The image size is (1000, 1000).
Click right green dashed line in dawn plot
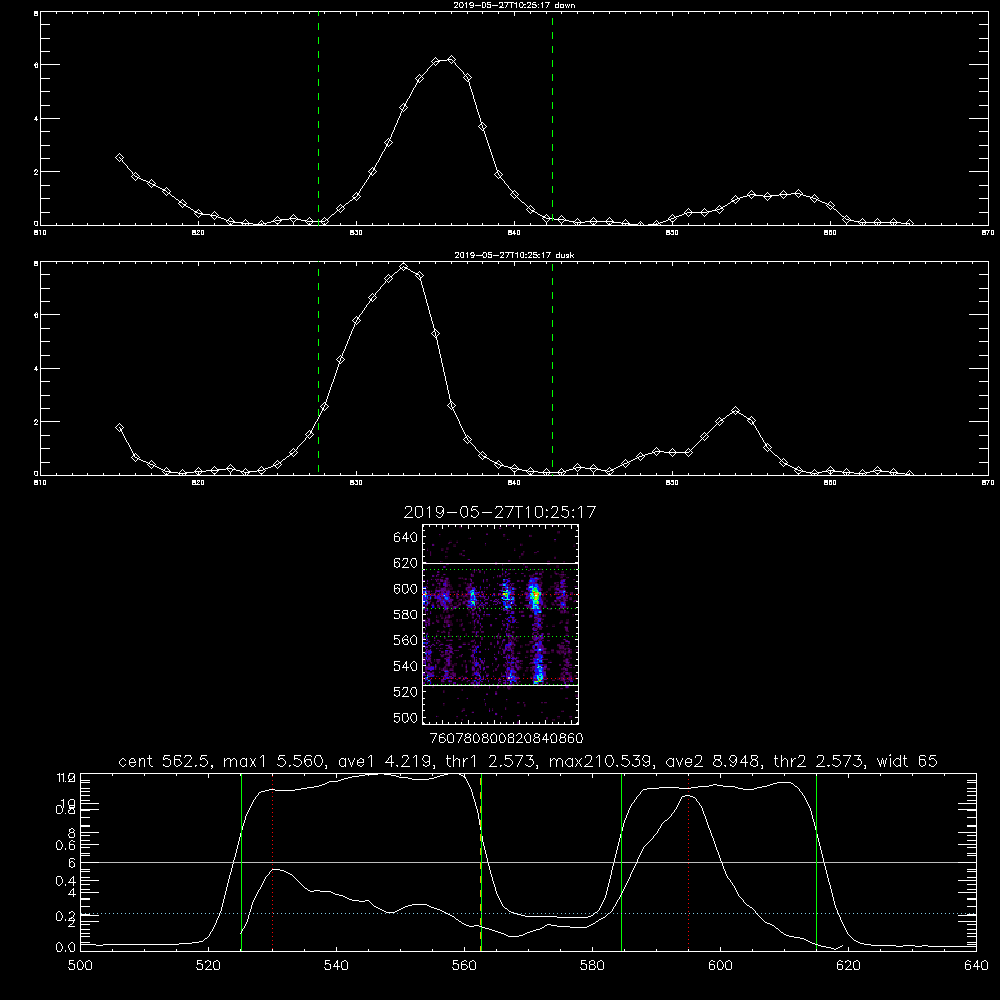point(552,118)
